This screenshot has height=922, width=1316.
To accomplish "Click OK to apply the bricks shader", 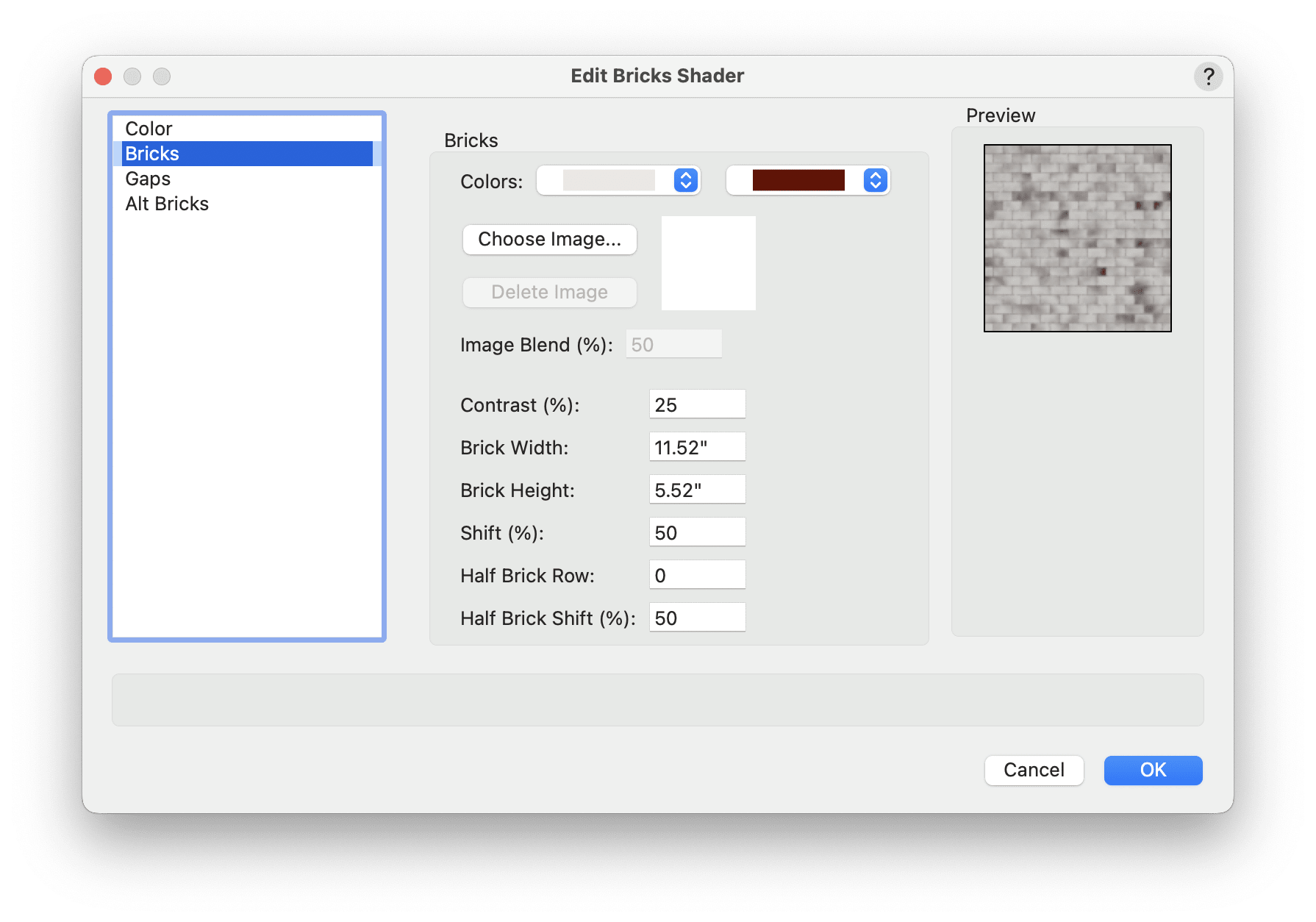I will [1152, 770].
